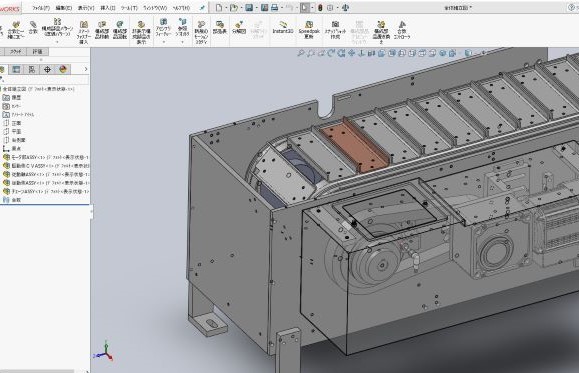
Task: Click the Select cursor tool
Action: pyautogui.click(x=305, y=8)
